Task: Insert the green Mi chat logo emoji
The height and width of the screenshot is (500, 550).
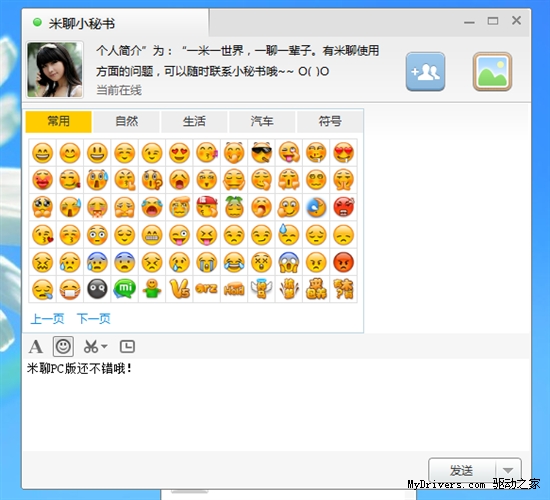Action: click(125, 289)
